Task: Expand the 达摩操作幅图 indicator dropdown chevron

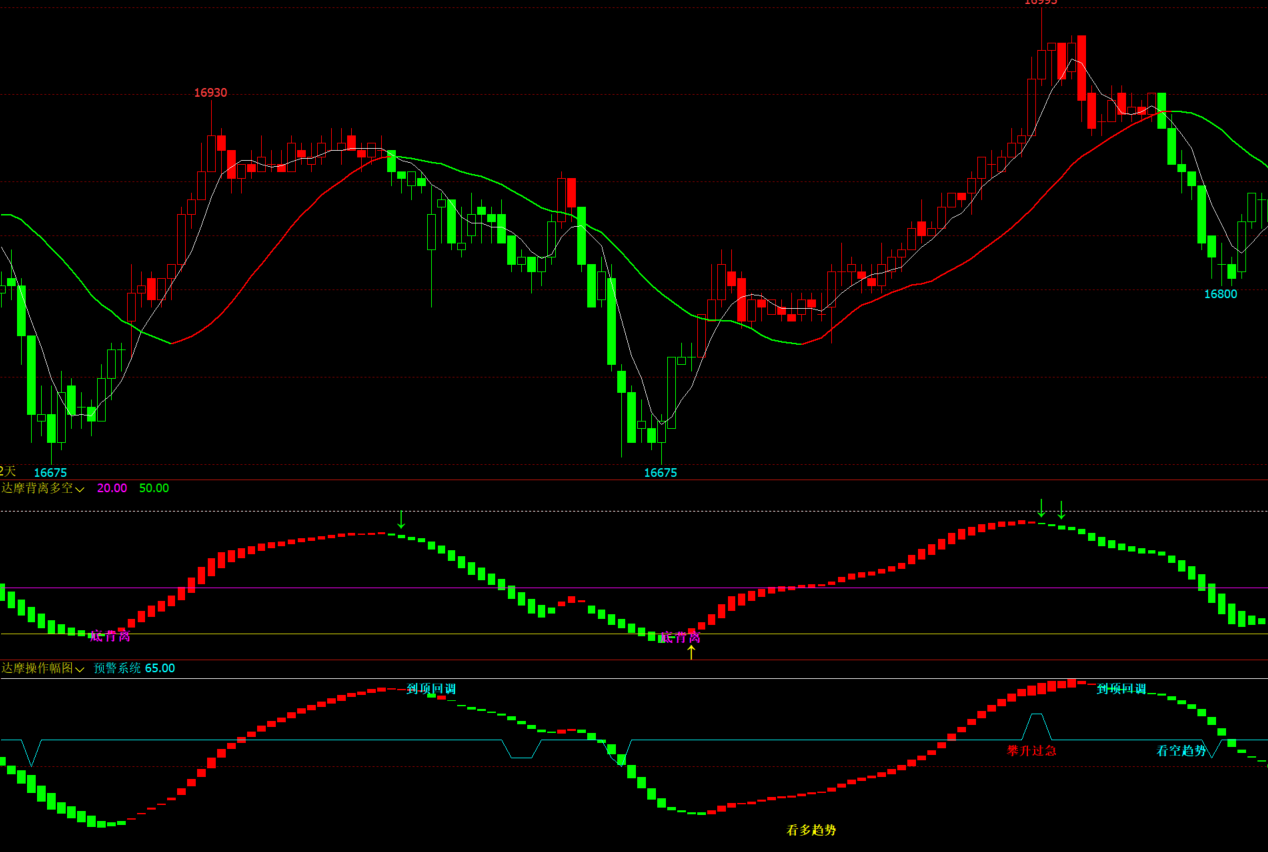Action: point(80,669)
